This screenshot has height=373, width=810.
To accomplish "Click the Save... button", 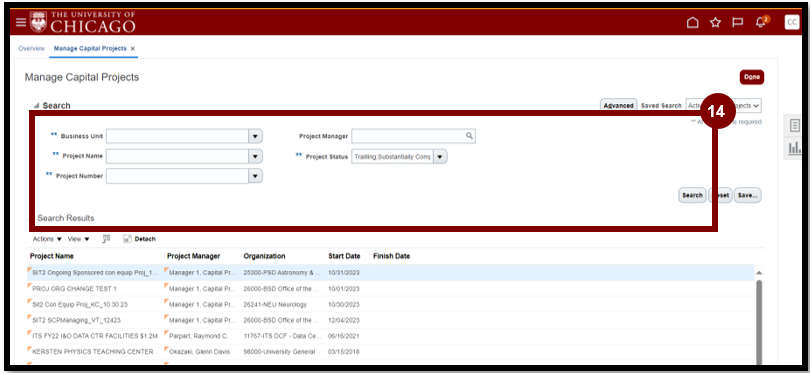I will coord(747,195).
